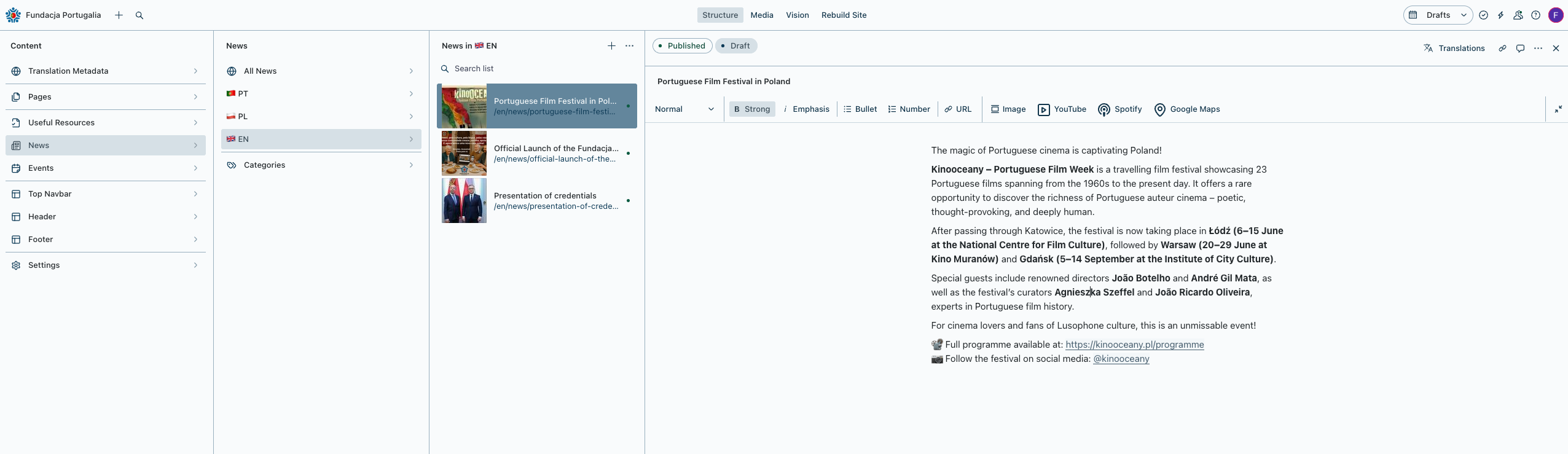Click the search icon in top bar
This screenshot has height=454, width=1568.
(x=139, y=15)
